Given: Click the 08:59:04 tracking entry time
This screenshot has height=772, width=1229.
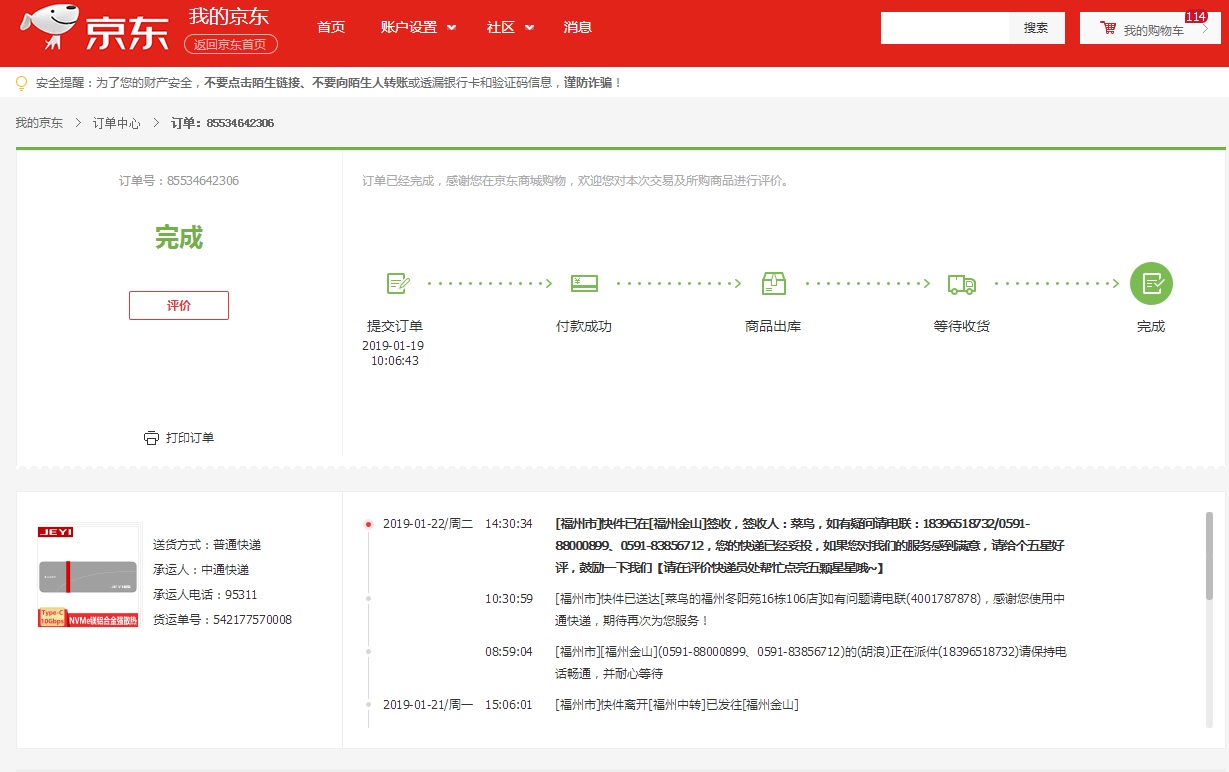Looking at the screenshot, I should point(509,651).
